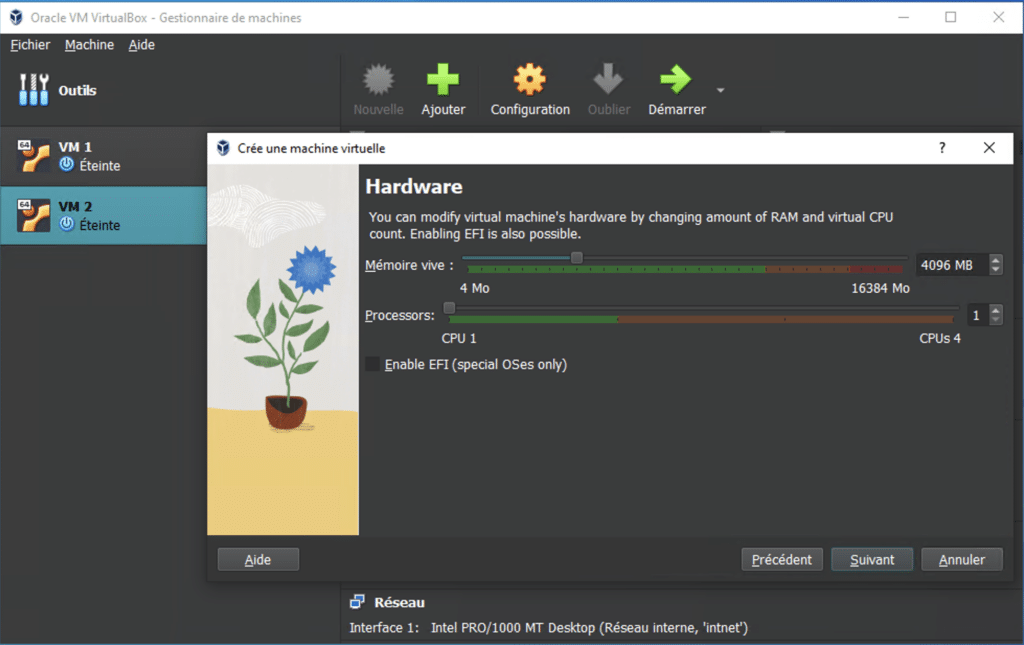Viewport: 1024px width, 645px height.
Task: Click the question mark help icon in the dialog
Action: coord(942,148)
